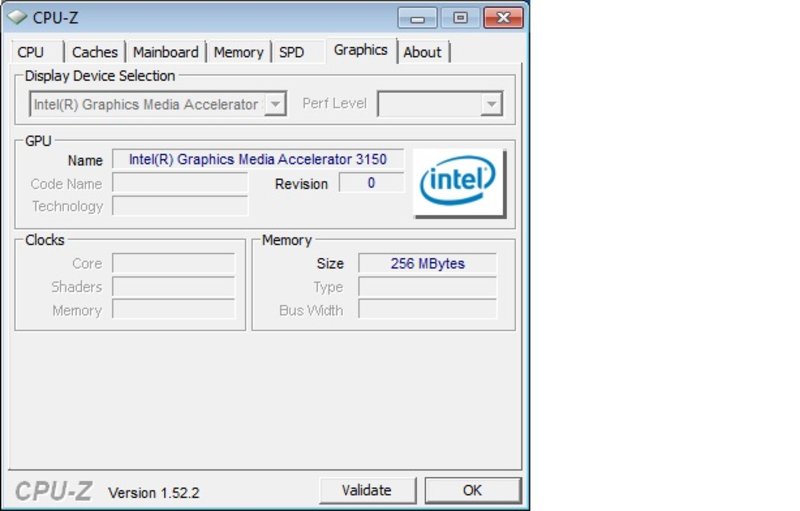This screenshot has width=800, height=511.
Task: Click the Intel logo image
Action: click(x=459, y=183)
